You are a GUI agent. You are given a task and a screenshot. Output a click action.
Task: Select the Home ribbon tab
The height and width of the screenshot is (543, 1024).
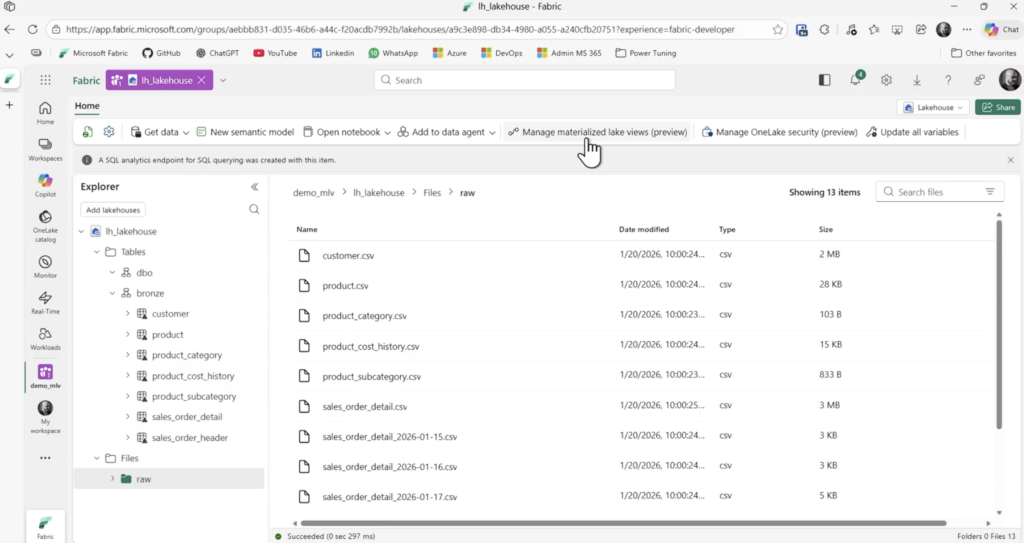click(x=87, y=105)
